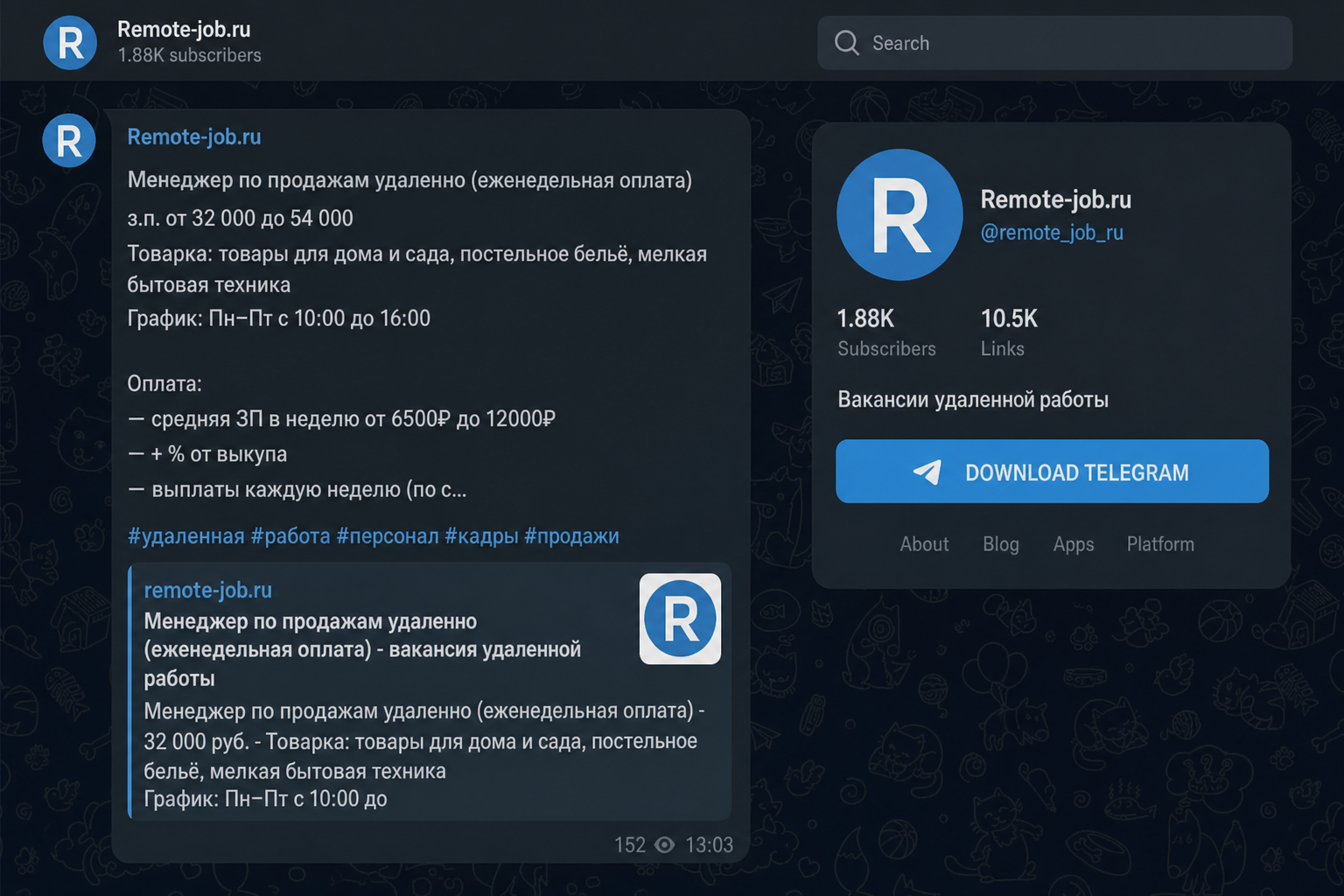Click the 10.5K Links counter

click(x=1009, y=332)
